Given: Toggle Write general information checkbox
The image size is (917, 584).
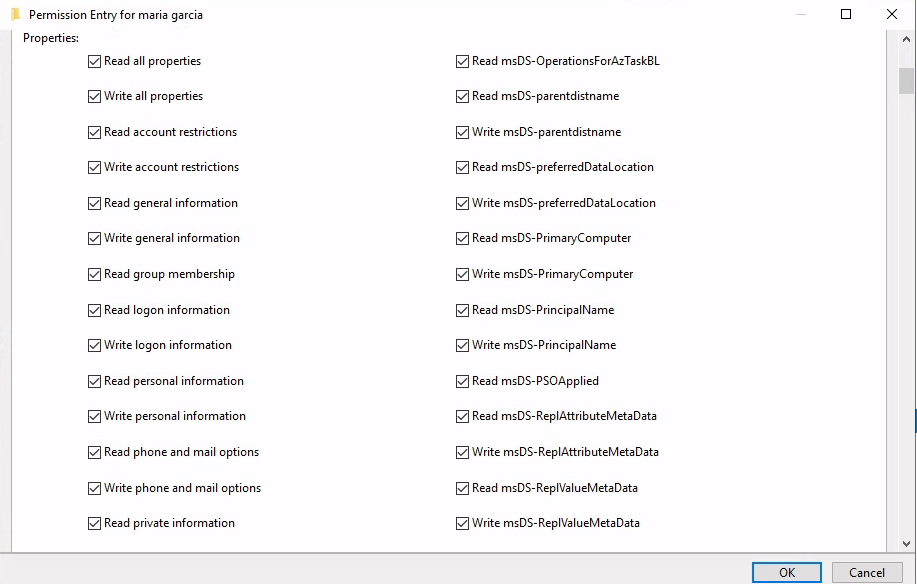Looking at the screenshot, I should 94,239.
